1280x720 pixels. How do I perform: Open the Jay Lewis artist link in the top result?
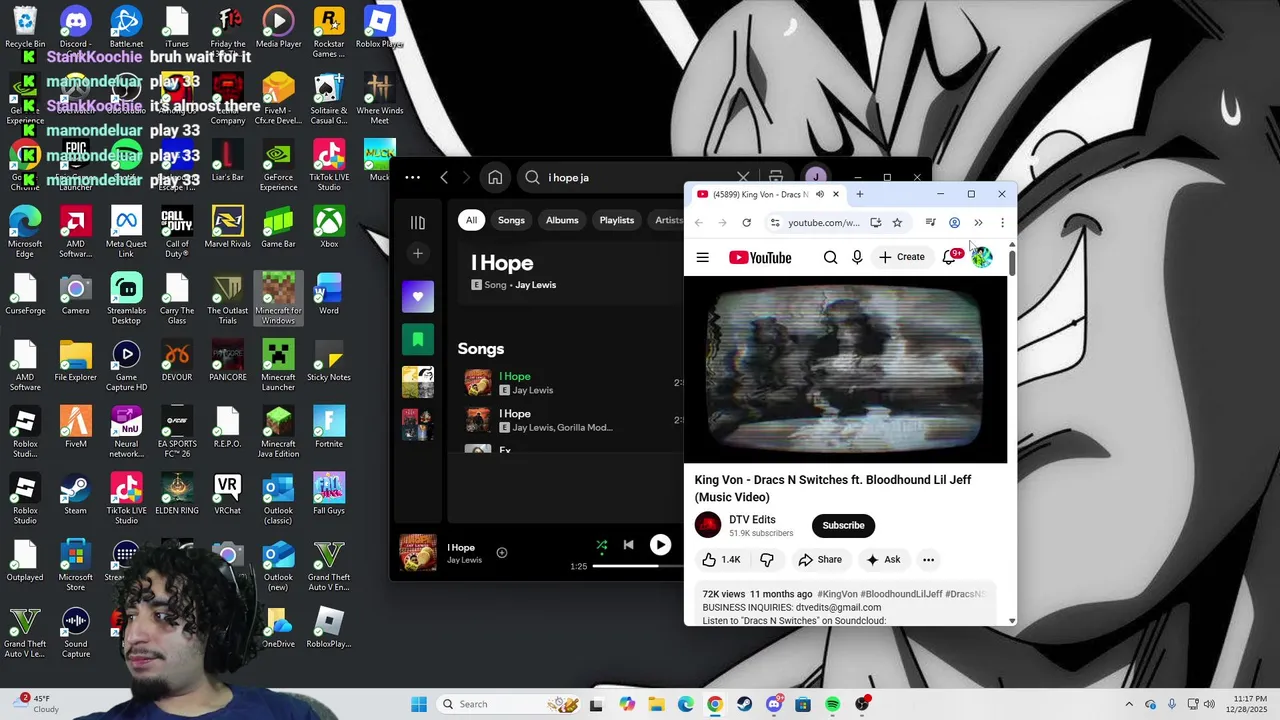(x=535, y=285)
